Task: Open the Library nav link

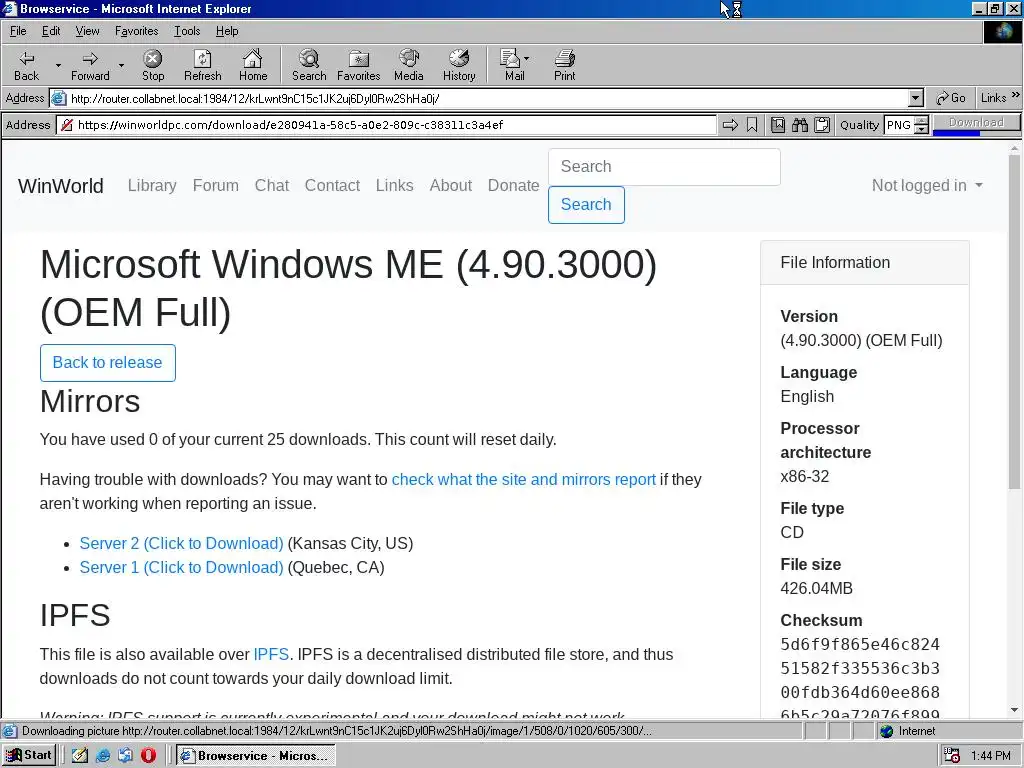Action: 152,185
